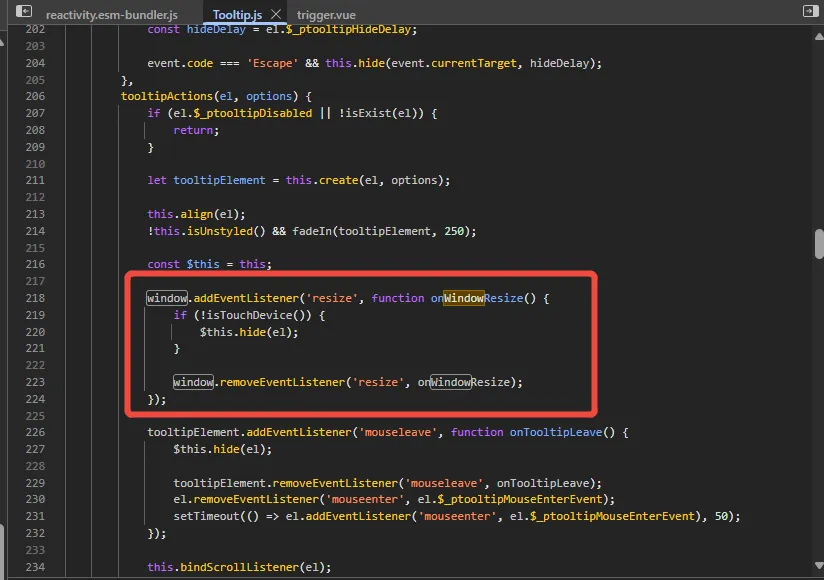The image size is (824, 580).
Task: Click the "return" keyword on line 208
Action: tap(193, 130)
